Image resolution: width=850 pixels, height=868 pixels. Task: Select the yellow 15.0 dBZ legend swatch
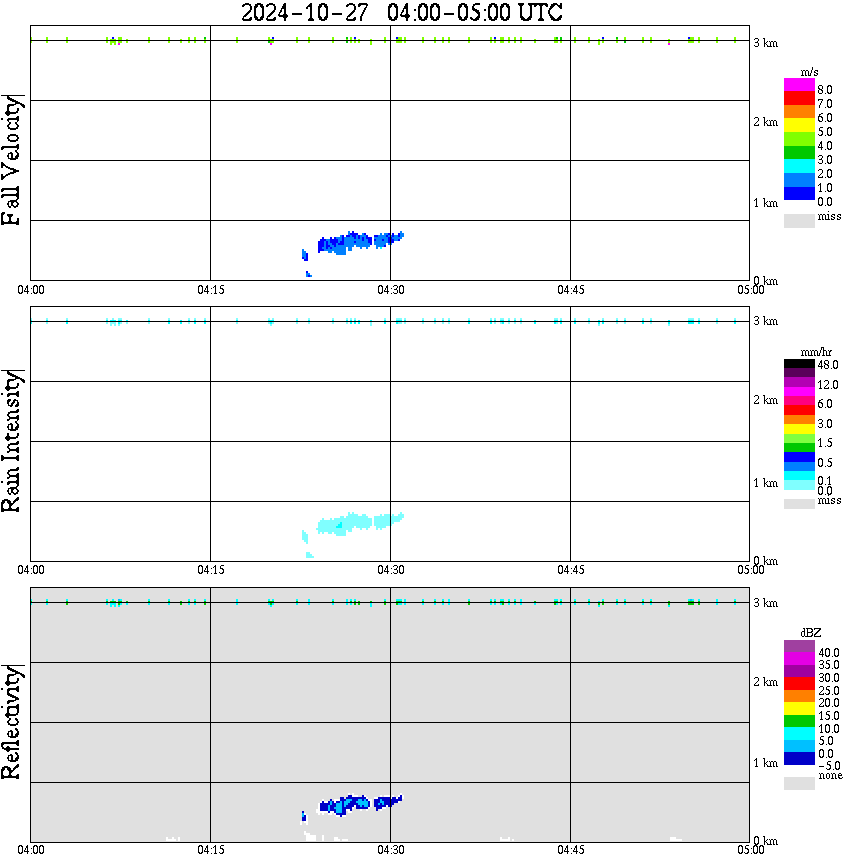click(x=799, y=709)
